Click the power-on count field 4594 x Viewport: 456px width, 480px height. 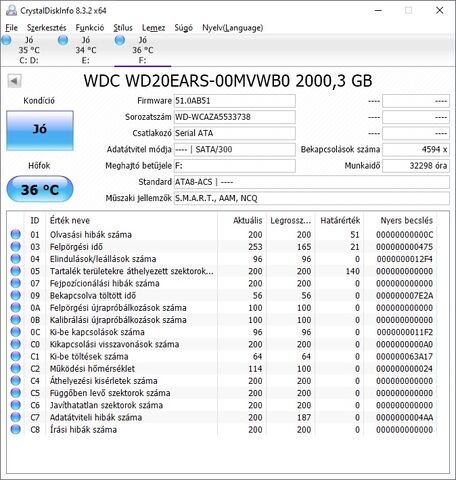point(416,149)
